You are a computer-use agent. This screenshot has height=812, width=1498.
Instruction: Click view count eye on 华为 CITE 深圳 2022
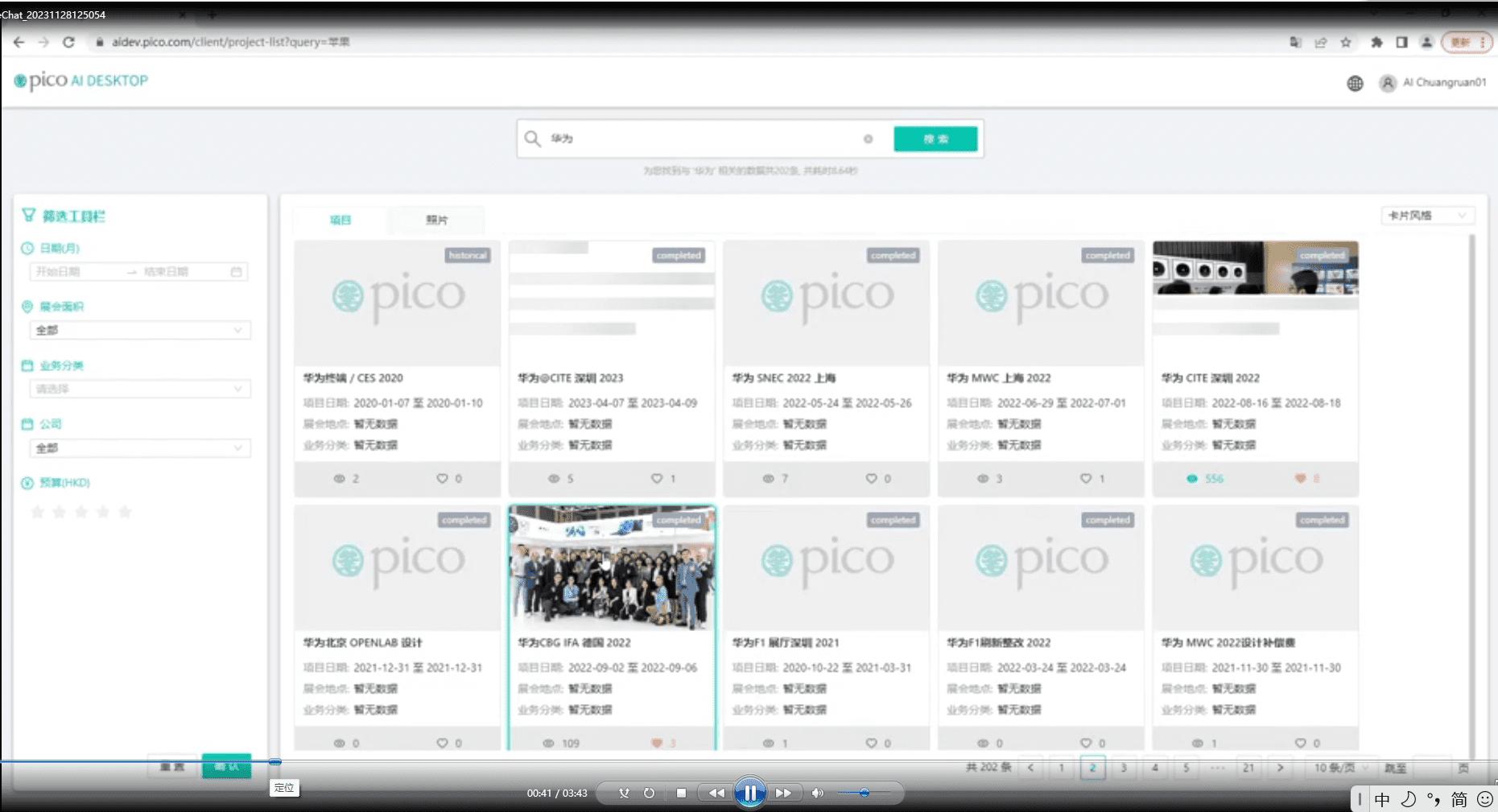click(x=1192, y=479)
